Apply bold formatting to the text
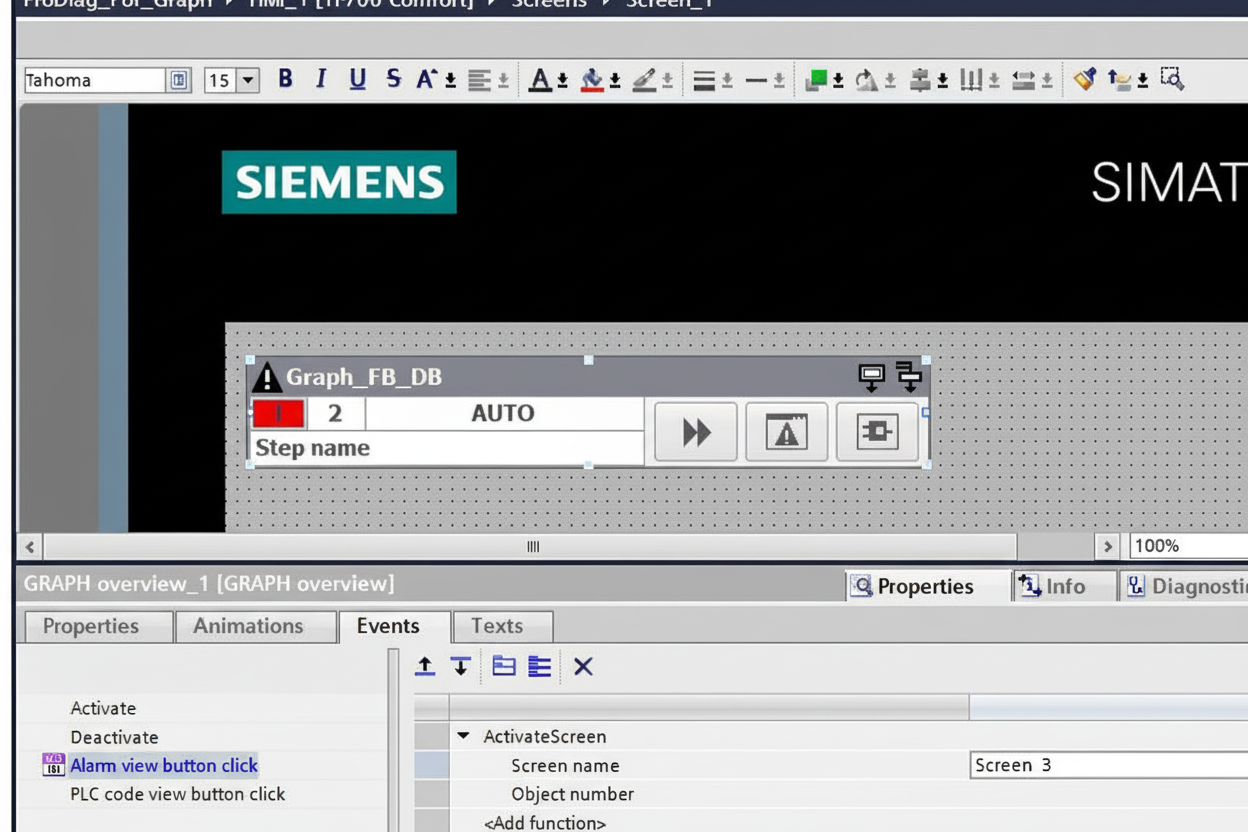The height and width of the screenshot is (832, 1248). coord(285,80)
